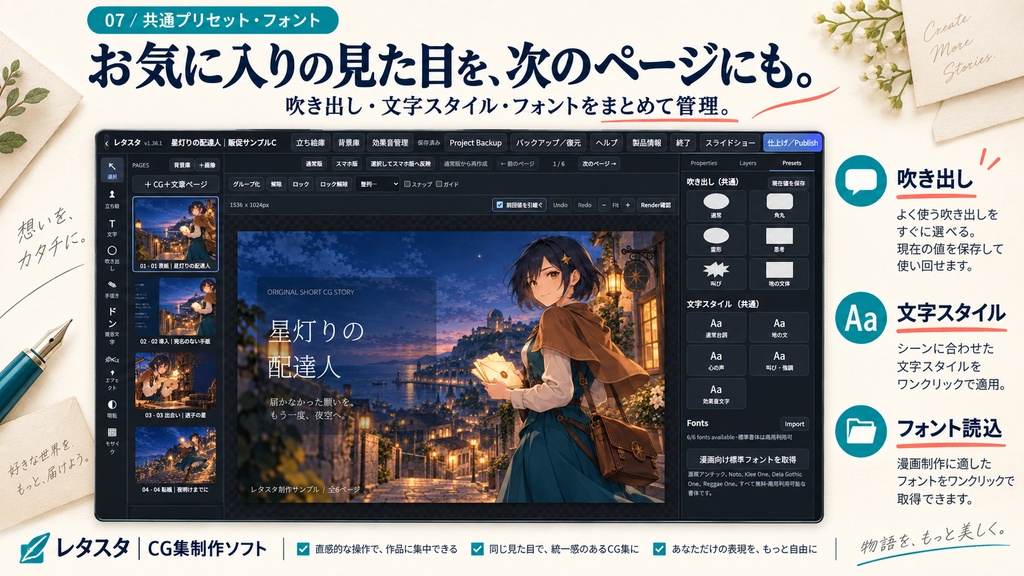Click the Render確認 button
The height and width of the screenshot is (576, 1024).
click(656, 205)
